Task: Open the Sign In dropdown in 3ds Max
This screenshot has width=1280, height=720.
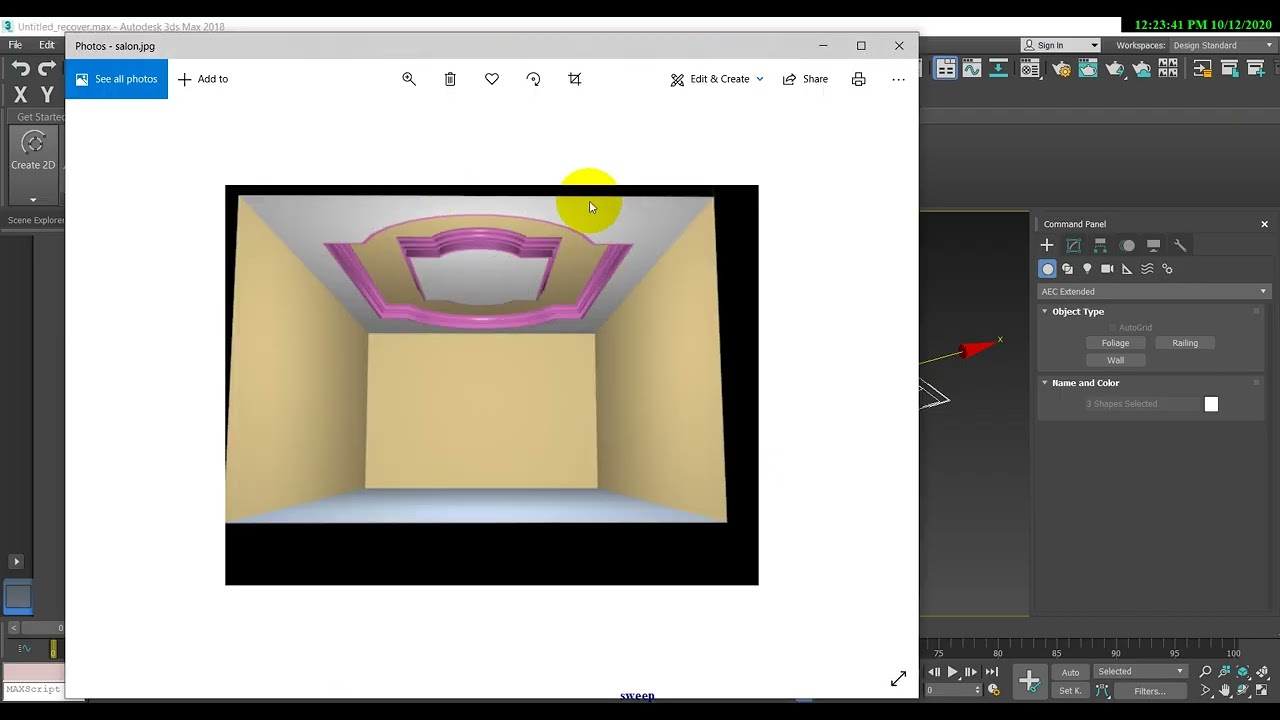Action: click(1061, 45)
